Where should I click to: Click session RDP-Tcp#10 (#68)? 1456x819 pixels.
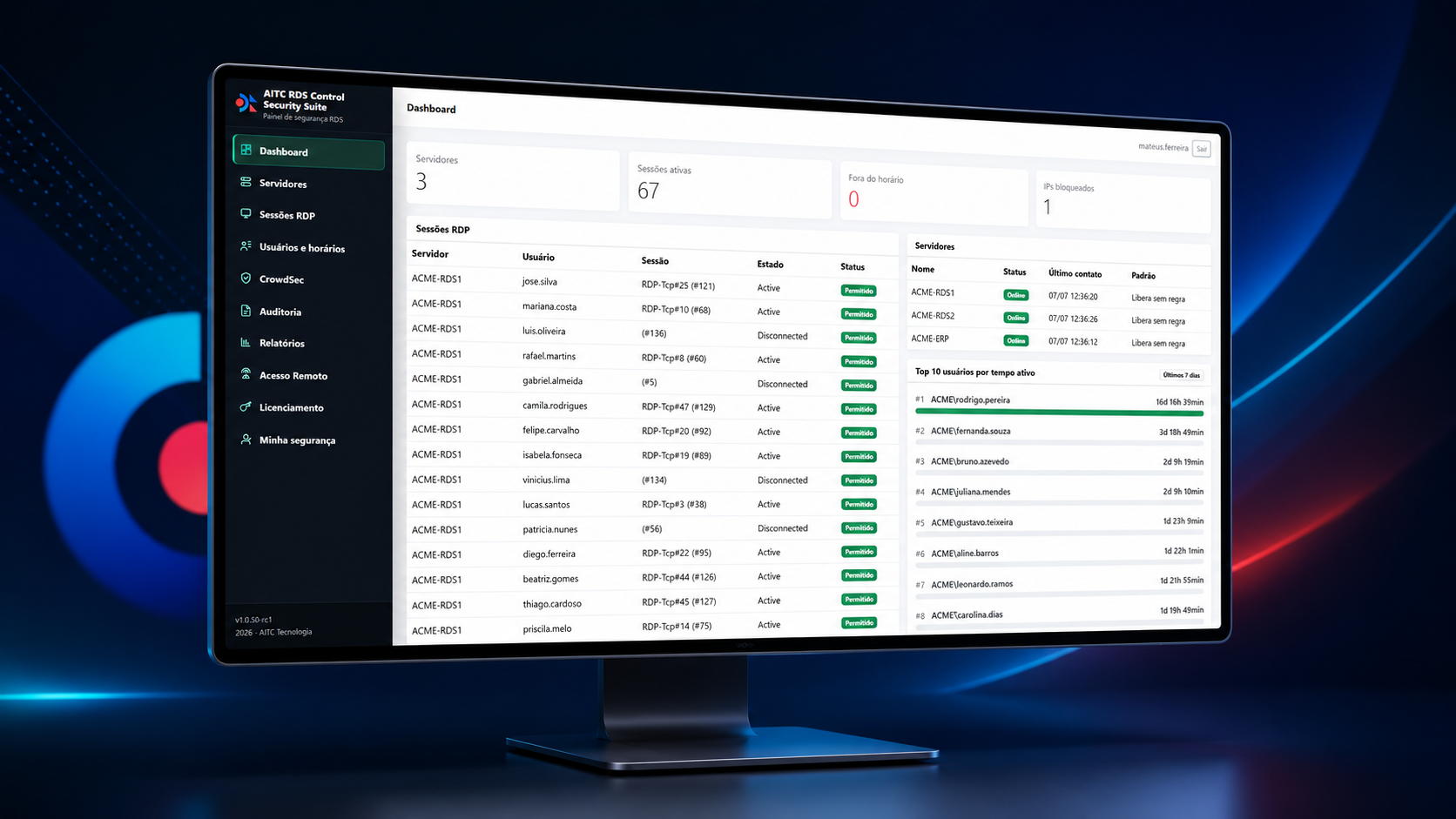676,309
